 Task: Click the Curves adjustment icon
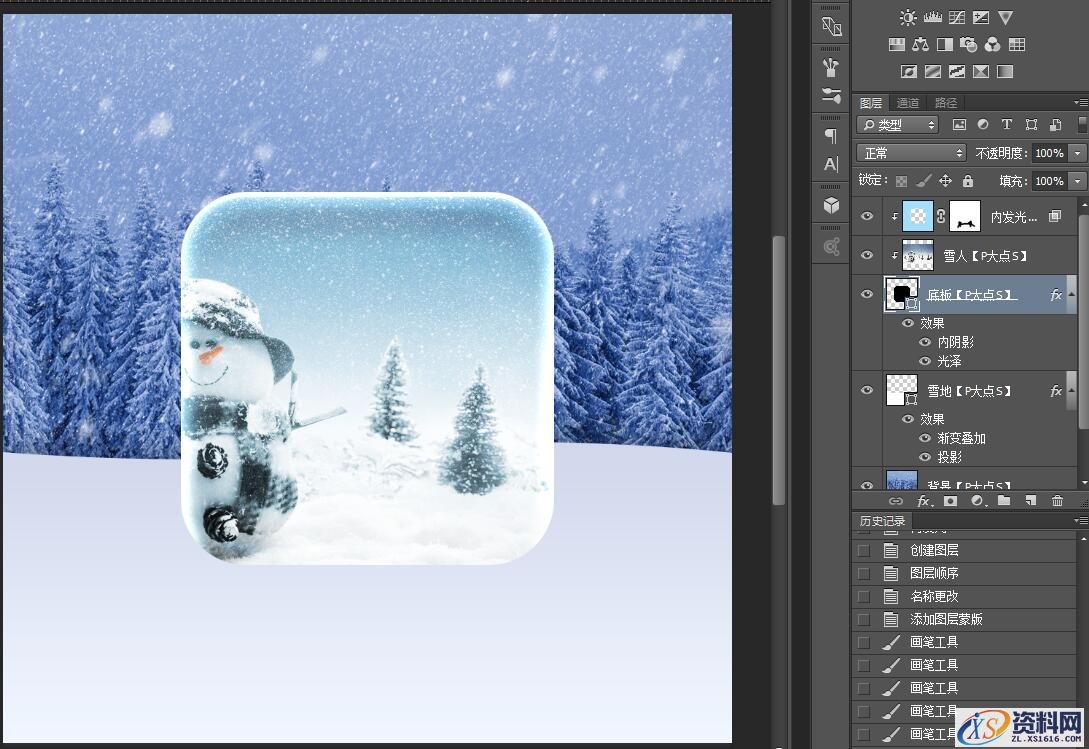(x=956, y=17)
